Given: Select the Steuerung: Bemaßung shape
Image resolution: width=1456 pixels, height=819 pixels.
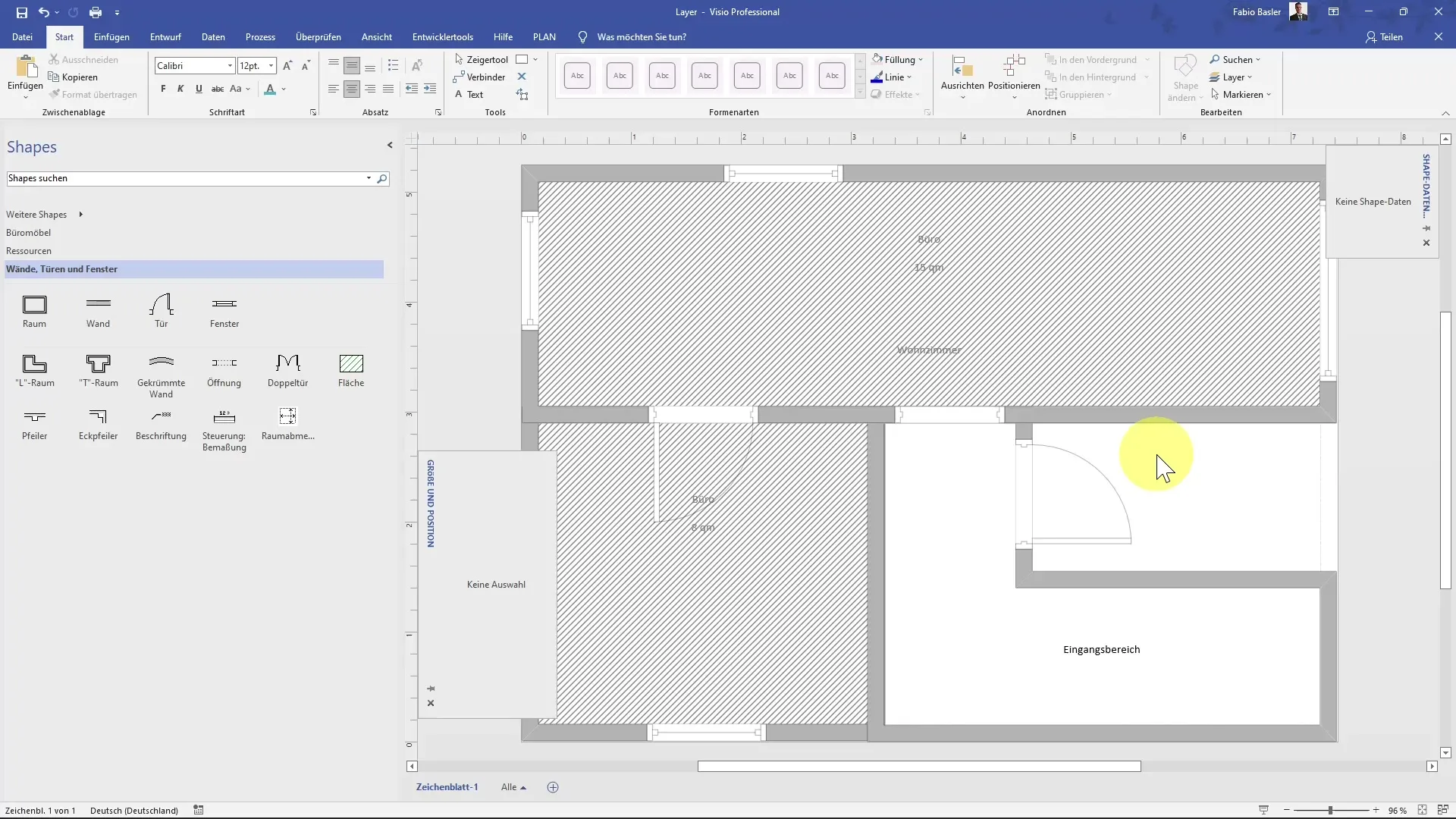Looking at the screenshot, I should (x=224, y=430).
